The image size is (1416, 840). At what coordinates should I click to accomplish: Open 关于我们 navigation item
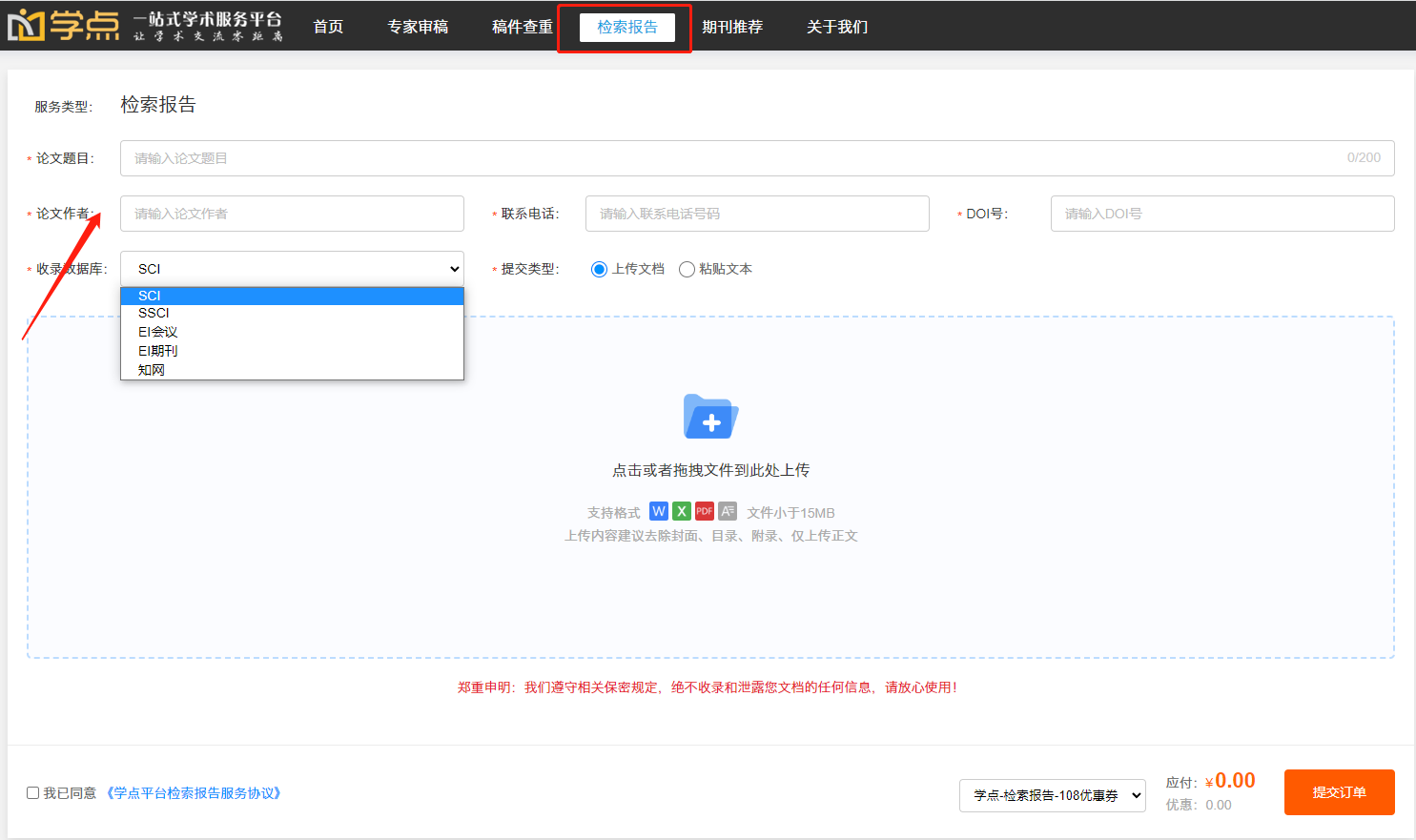(x=837, y=27)
